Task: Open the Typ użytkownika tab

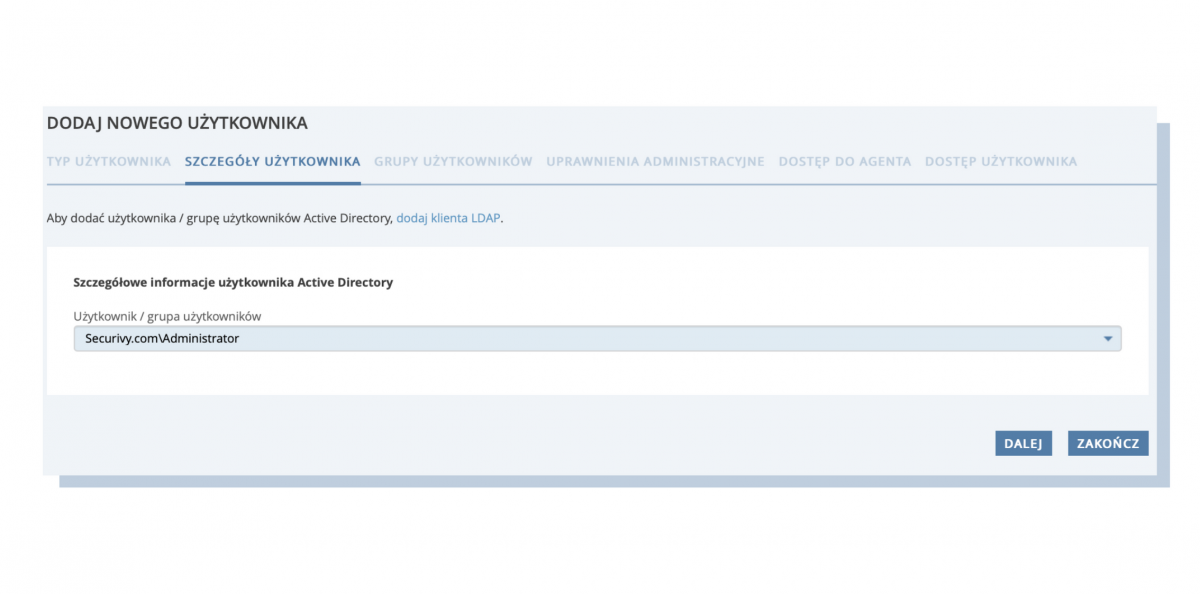Action: 108,161
